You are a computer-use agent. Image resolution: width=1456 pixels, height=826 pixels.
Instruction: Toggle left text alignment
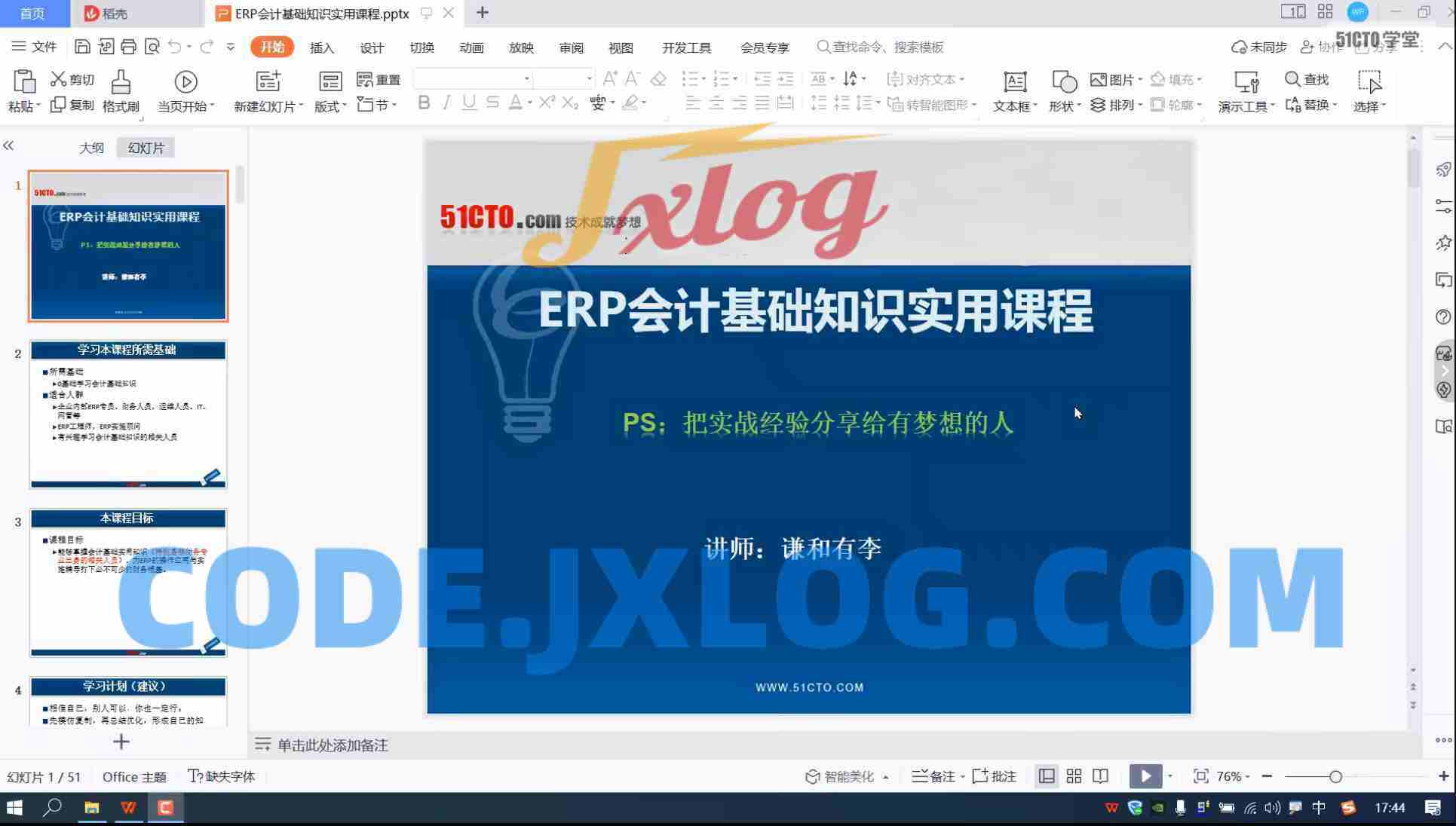(693, 103)
